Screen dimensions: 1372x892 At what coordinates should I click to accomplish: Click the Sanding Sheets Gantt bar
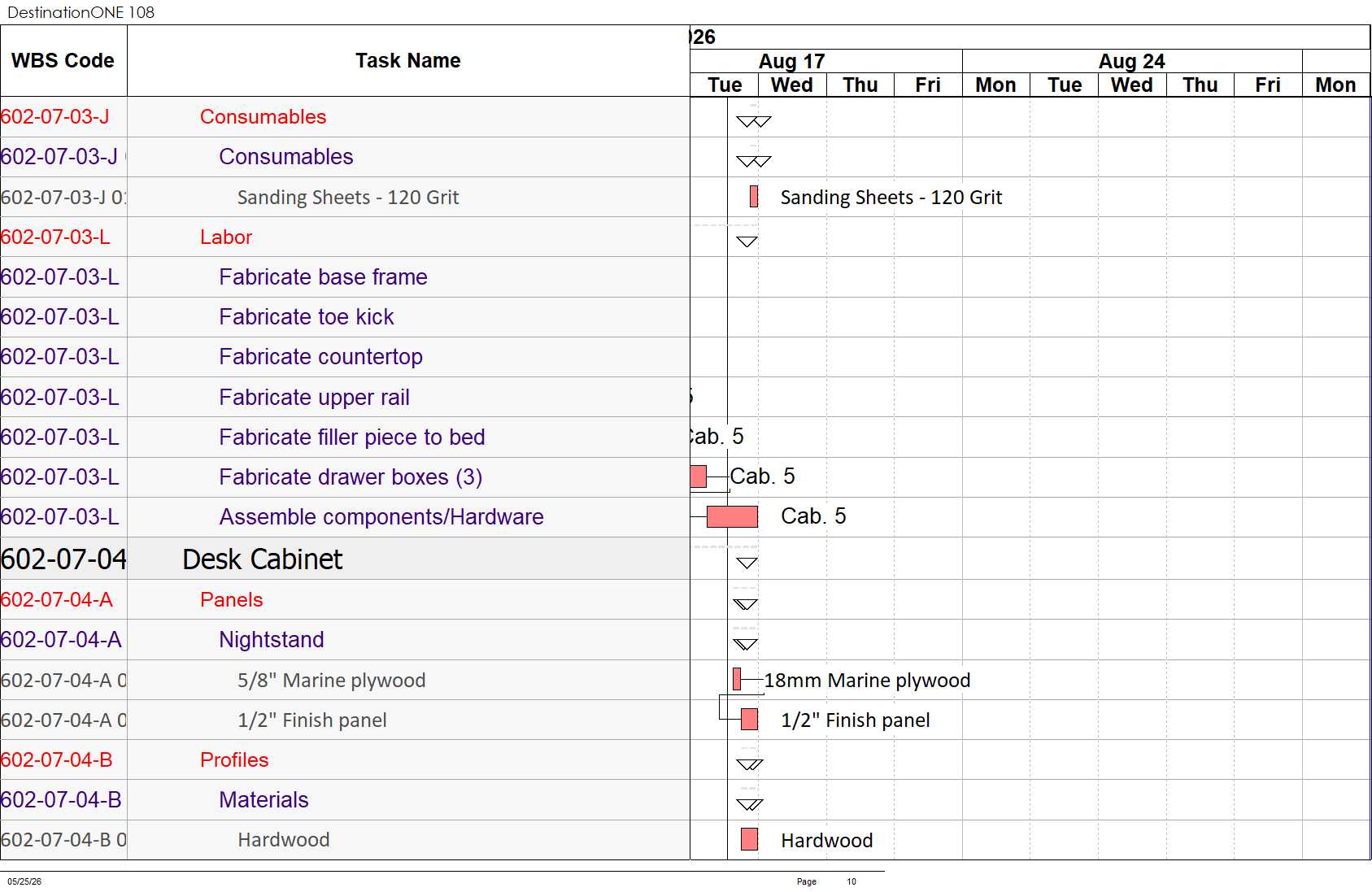coord(754,197)
